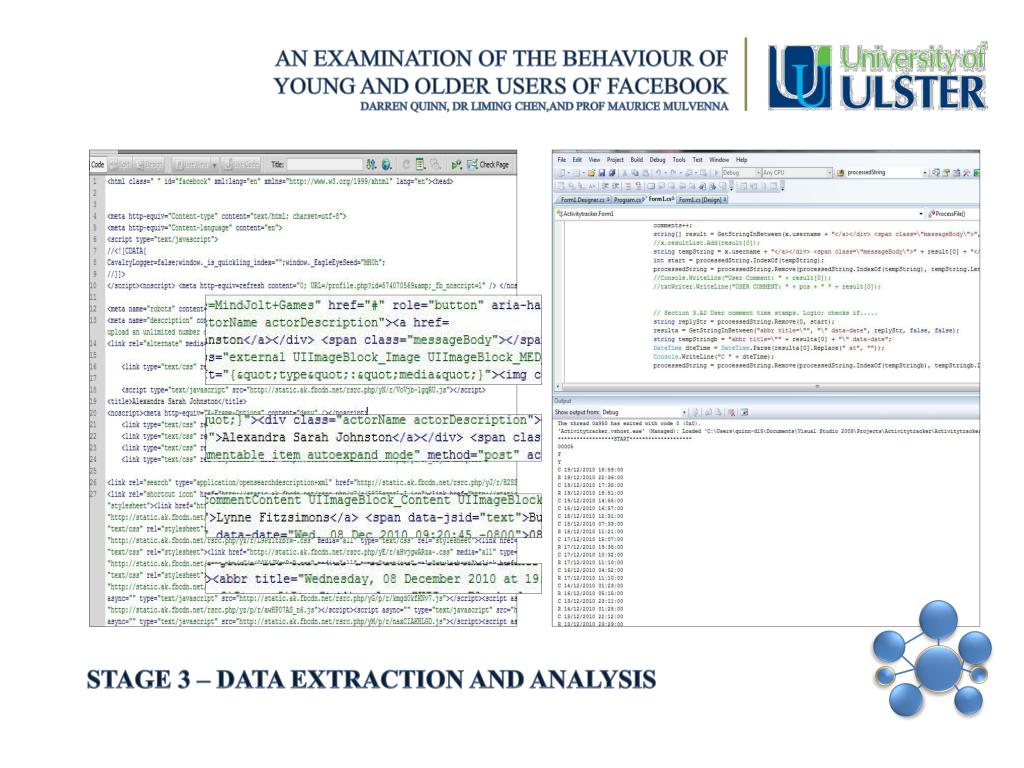The width and height of the screenshot is (1024, 768).
Task: Click the Toggle Word Wrap icon in Output
Action: point(744,413)
